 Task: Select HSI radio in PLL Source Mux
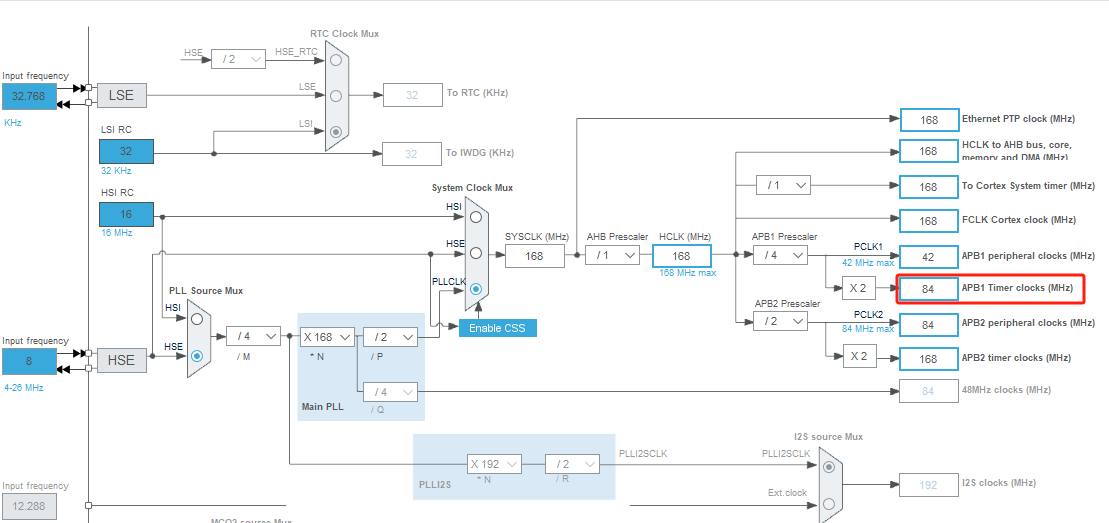coord(197,319)
